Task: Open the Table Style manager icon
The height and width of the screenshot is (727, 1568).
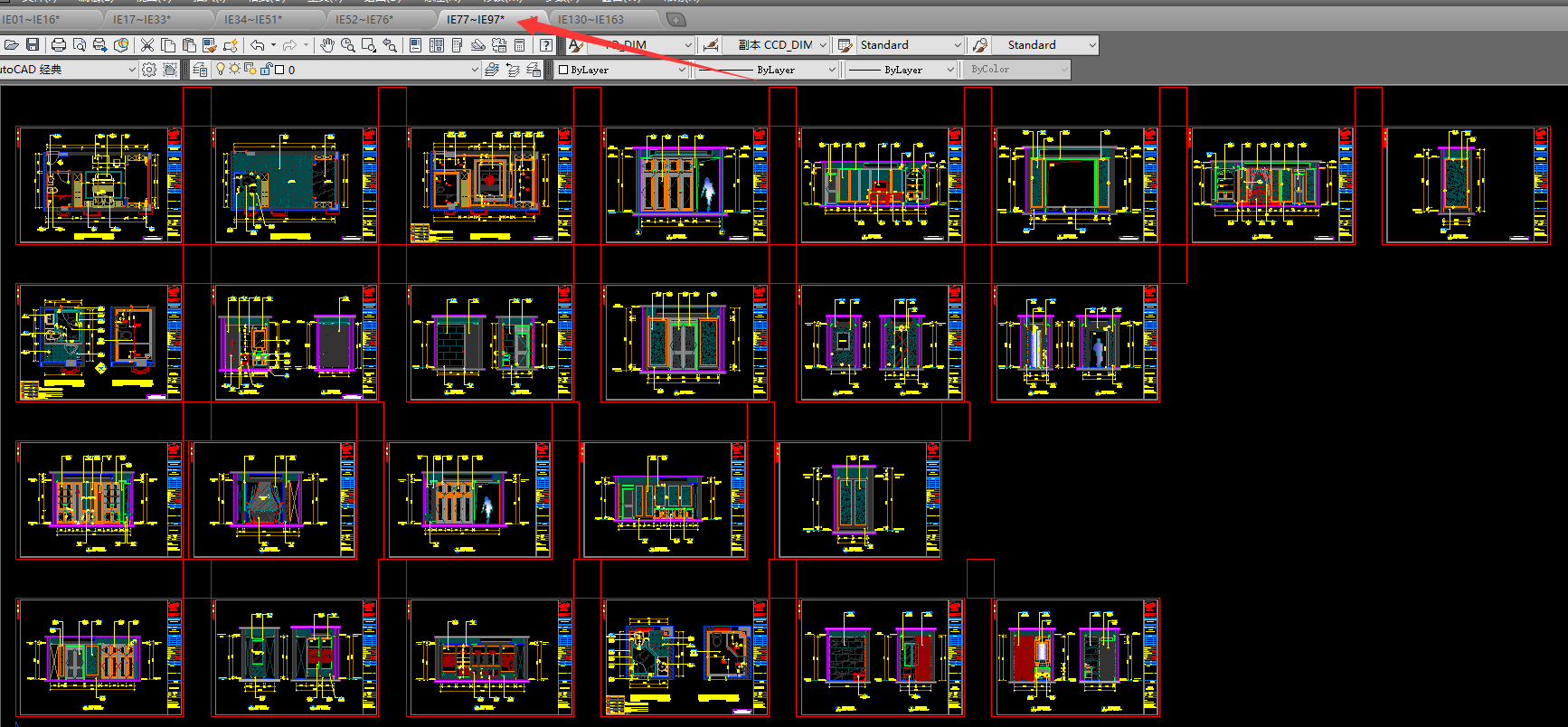Action: click(845, 45)
